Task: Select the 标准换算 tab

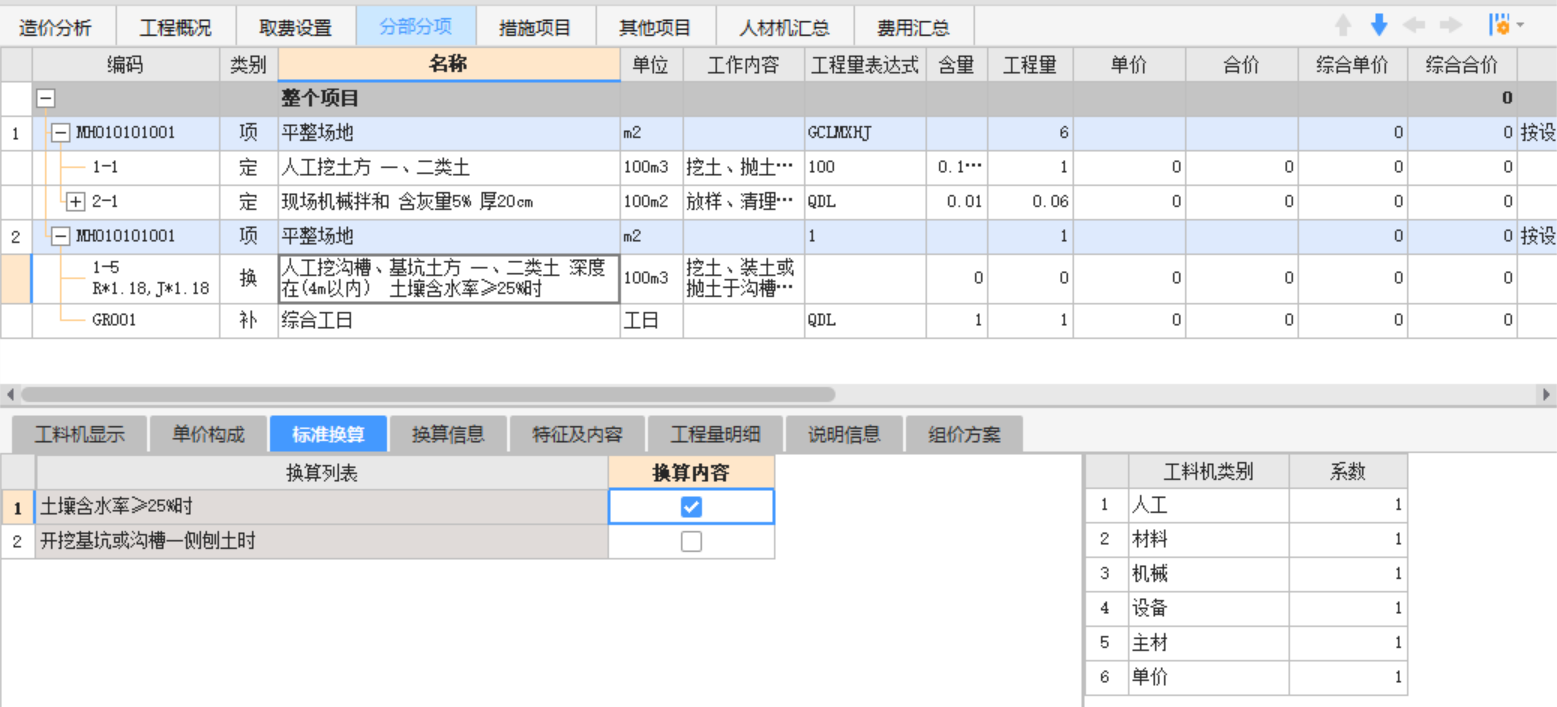Action: point(330,433)
